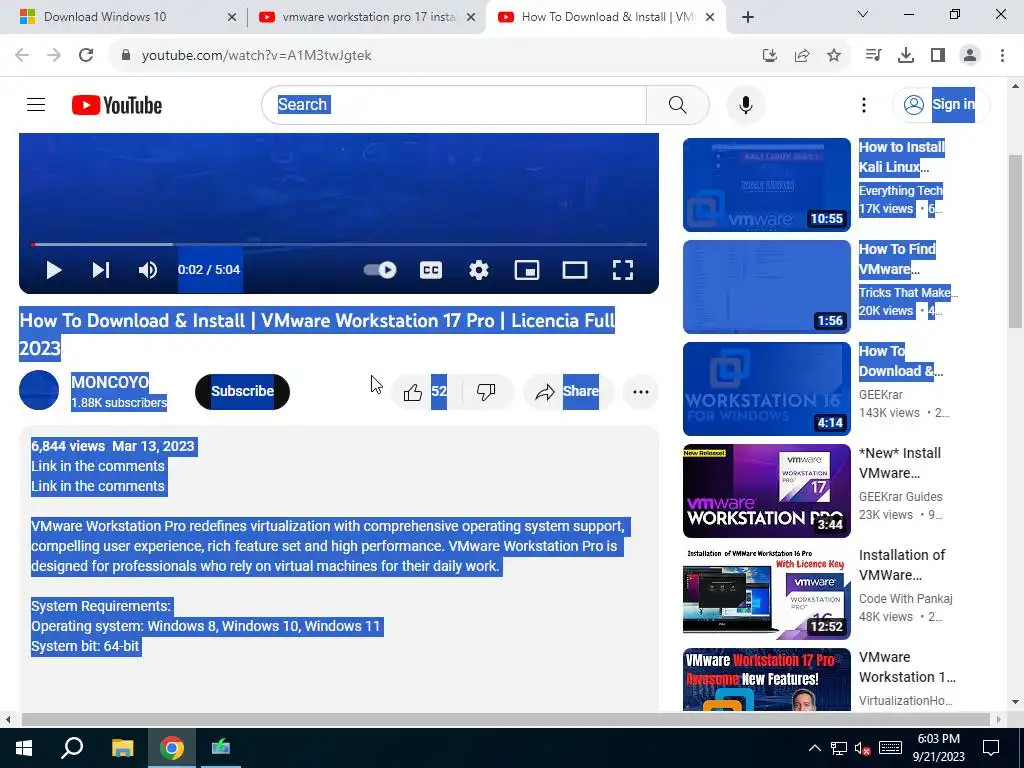Open *New* Install VMware video title
The height and width of the screenshot is (768, 1024).
(900, 463)
